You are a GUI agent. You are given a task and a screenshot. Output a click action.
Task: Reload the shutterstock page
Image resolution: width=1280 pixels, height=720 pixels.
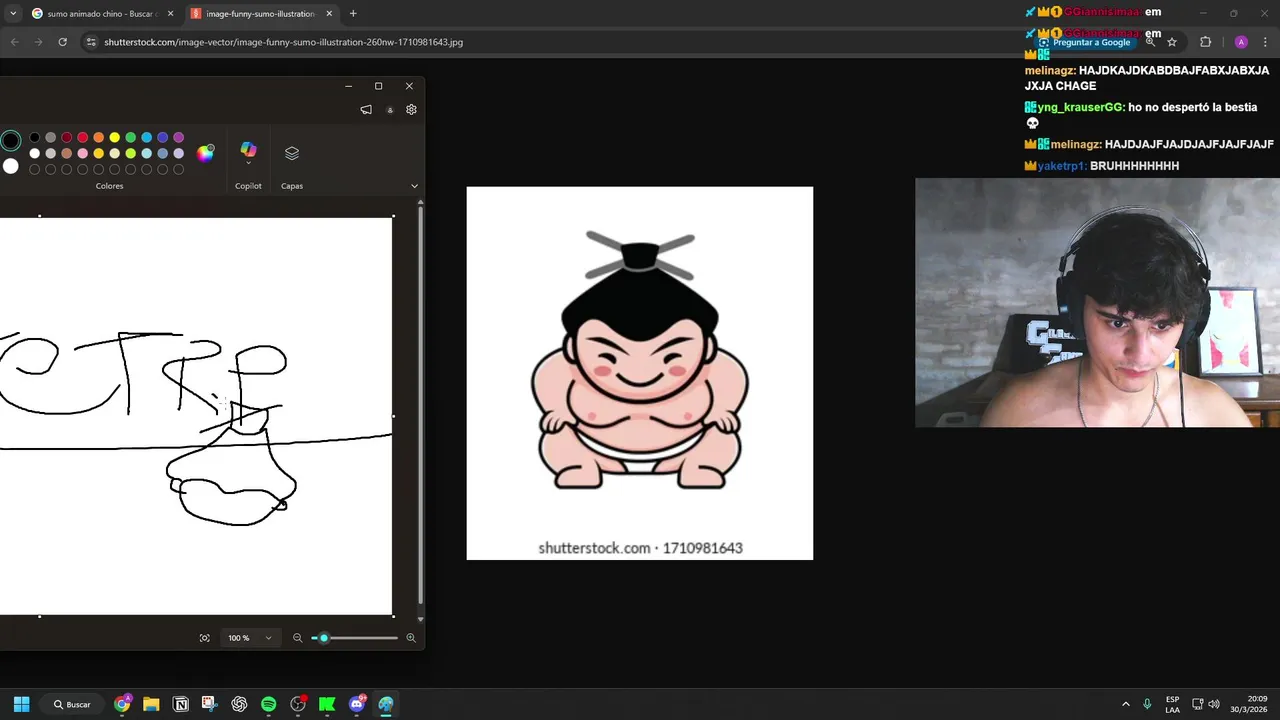[62, 42]
